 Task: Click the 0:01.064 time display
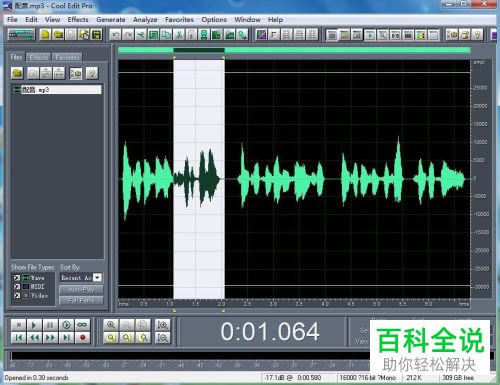pyautogui.click(x=270, y=331)
